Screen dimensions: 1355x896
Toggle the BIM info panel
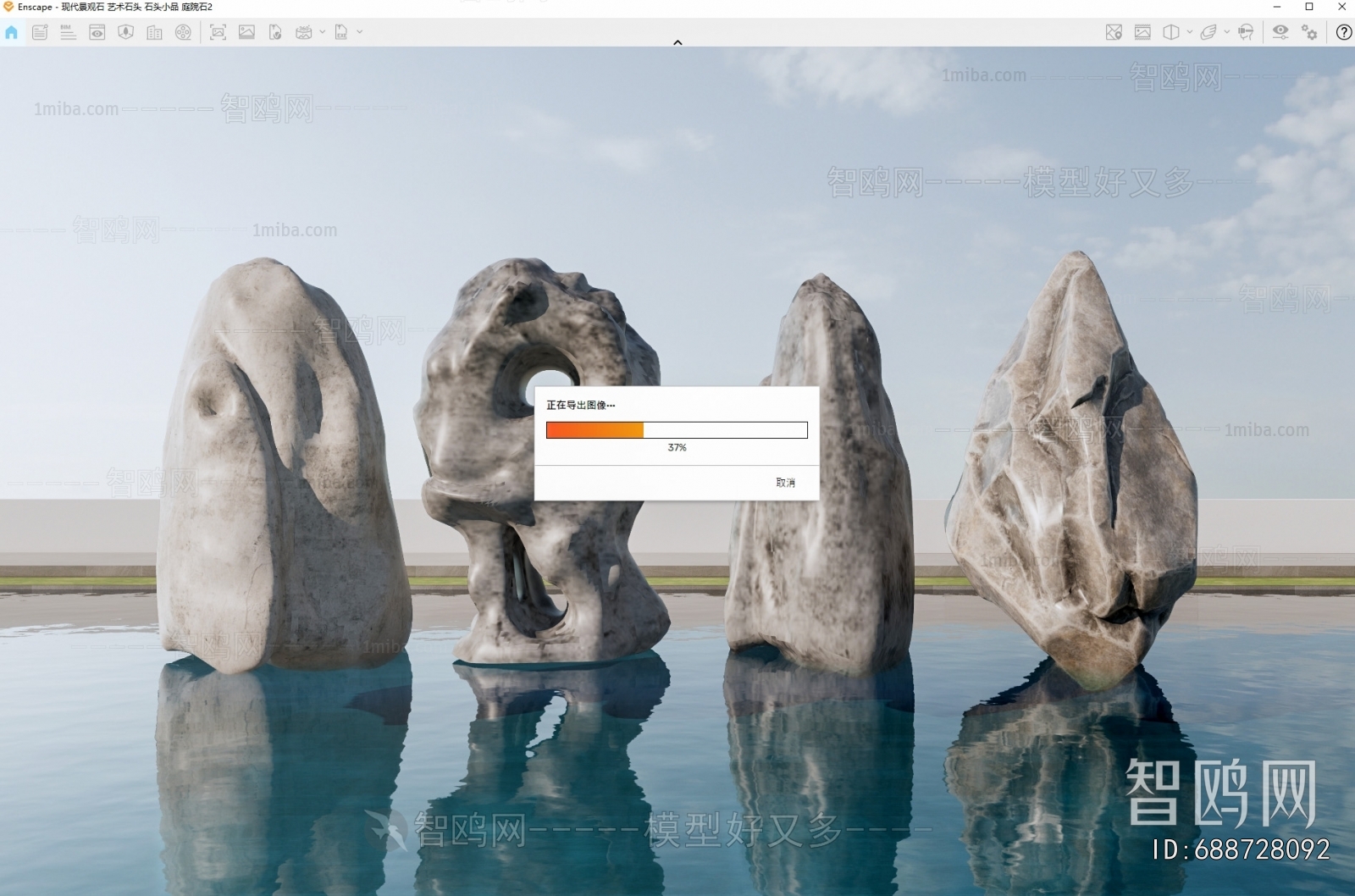[69, 32]
